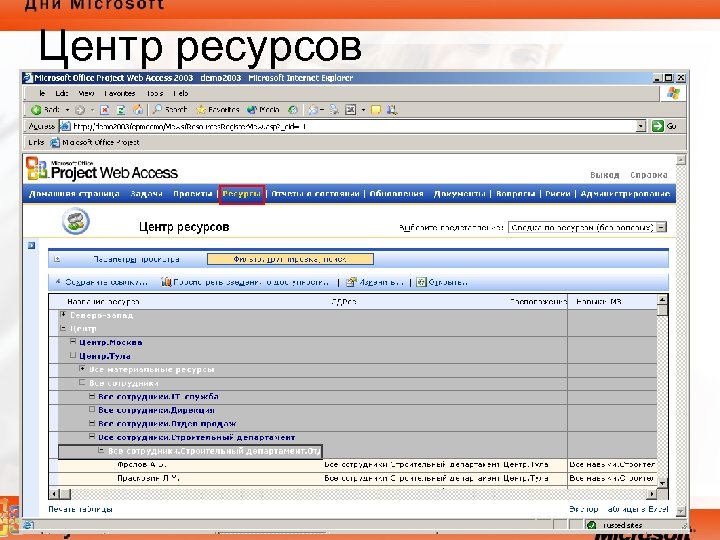The height and width of the screenshot is (540, 720).
Task: Open the Back button history dropdown arrow
Action: click(67, 110)
